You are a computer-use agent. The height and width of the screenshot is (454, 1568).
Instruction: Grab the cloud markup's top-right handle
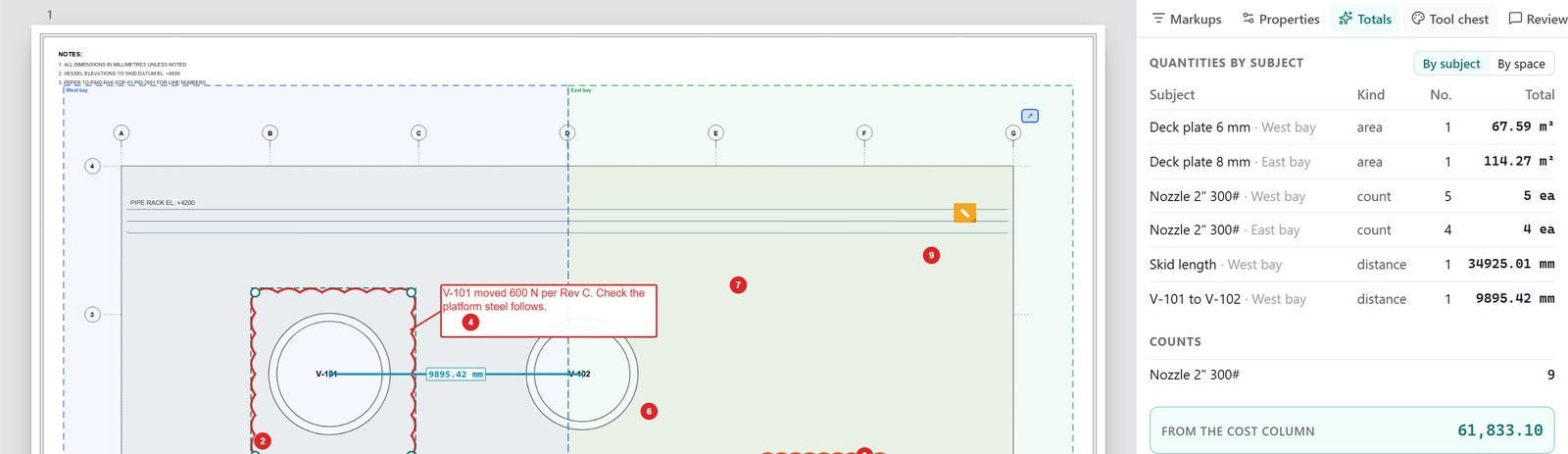(x=412, y=292)
